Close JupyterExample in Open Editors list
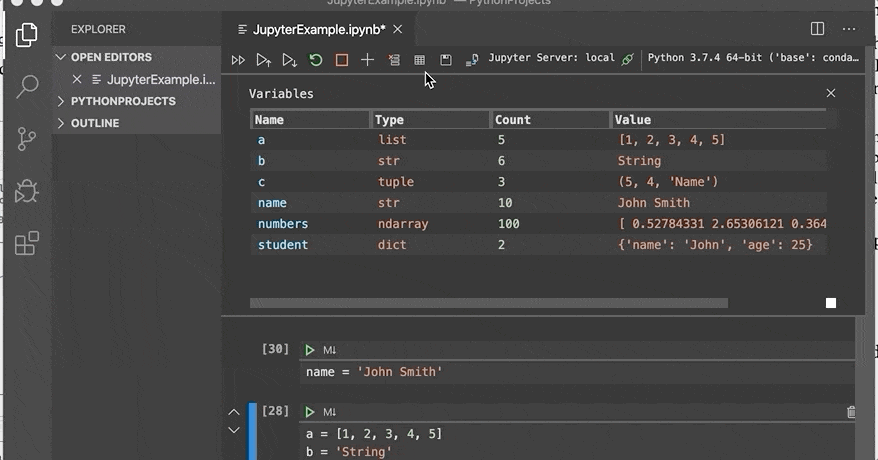This screenshot has width=878, height=460. (x=77, y=79)
